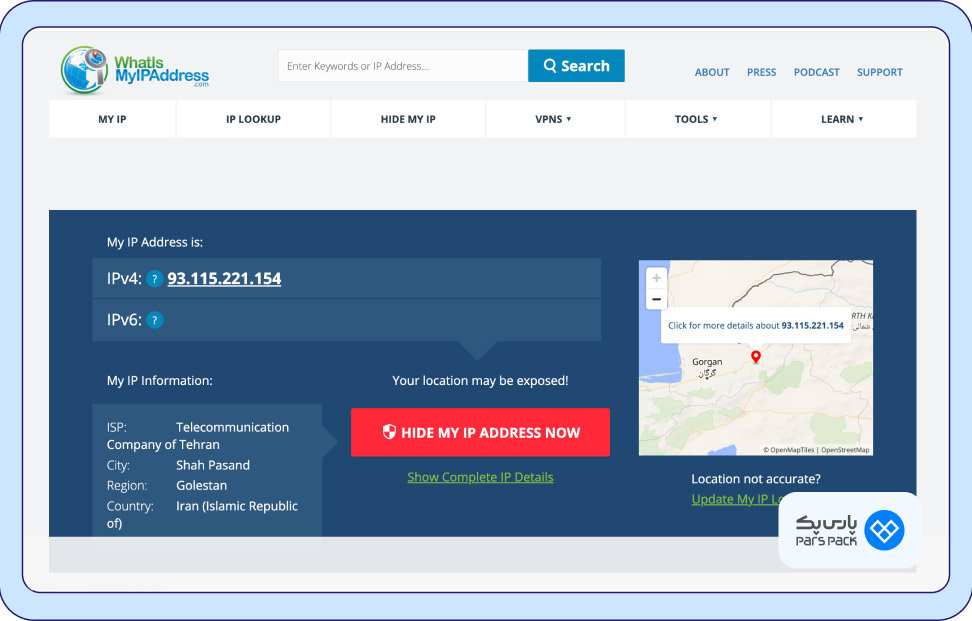
Task: Click the IPv4 question mark help icon
Action: [155, 279]
